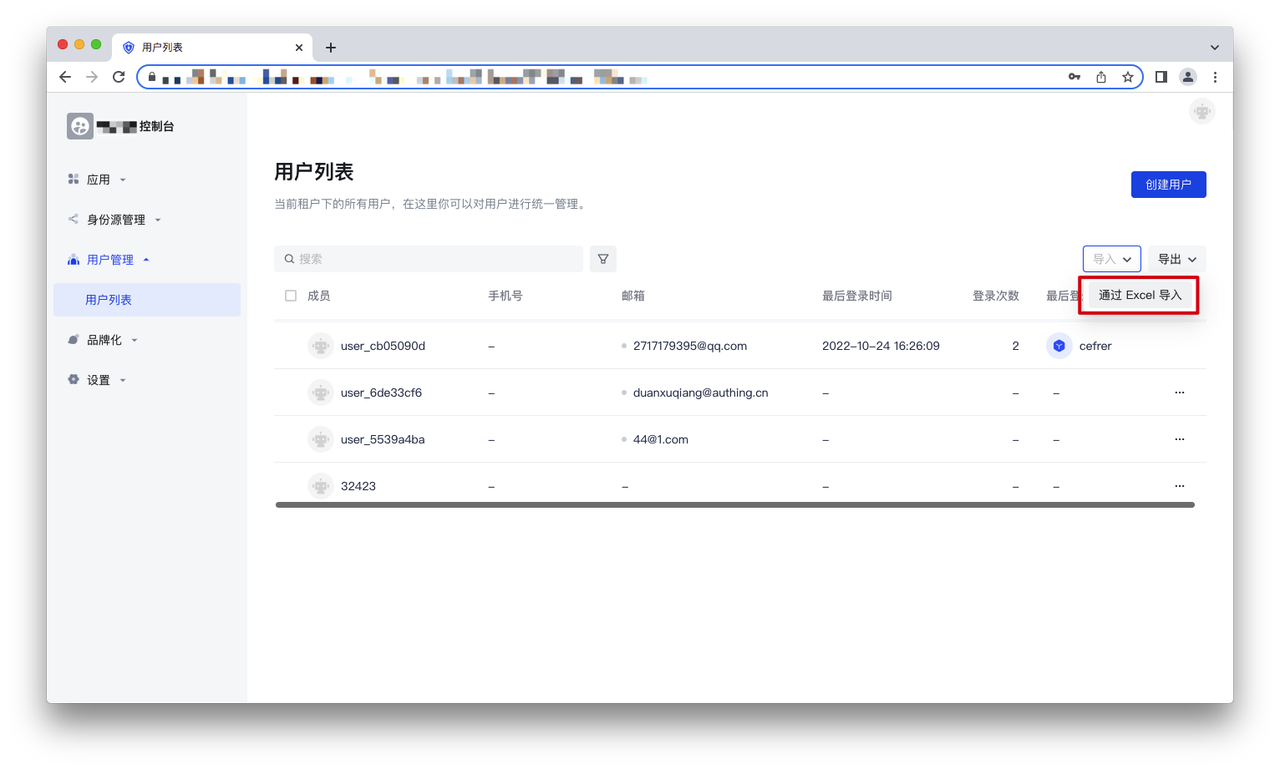
Task: Click the horizontal scrollbar under the table
Action: point(735,505)
